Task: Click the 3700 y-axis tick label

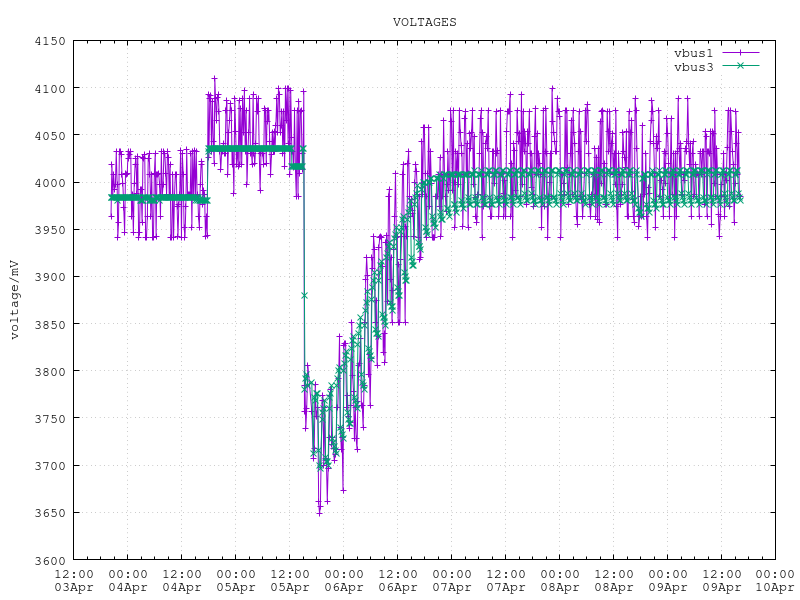Action: click(x=50, y=466)
